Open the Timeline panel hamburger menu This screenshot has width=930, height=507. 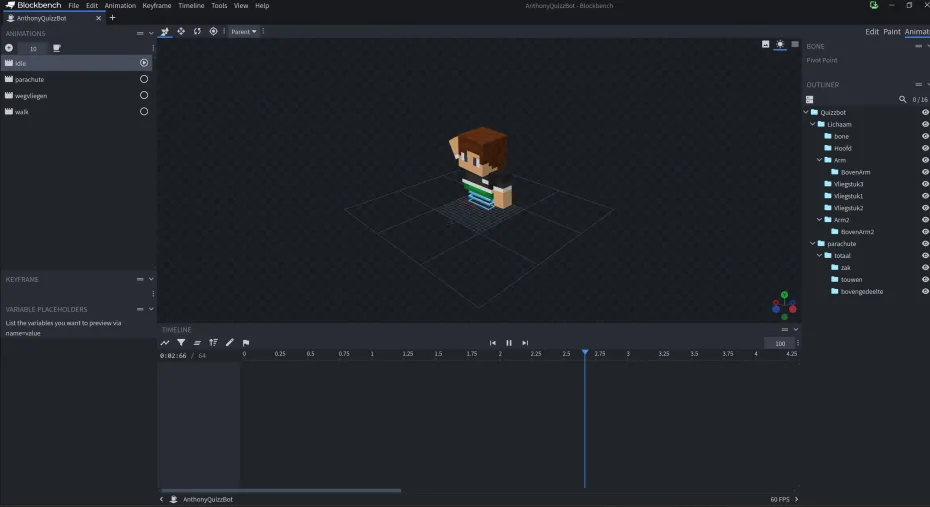point(785,330)
